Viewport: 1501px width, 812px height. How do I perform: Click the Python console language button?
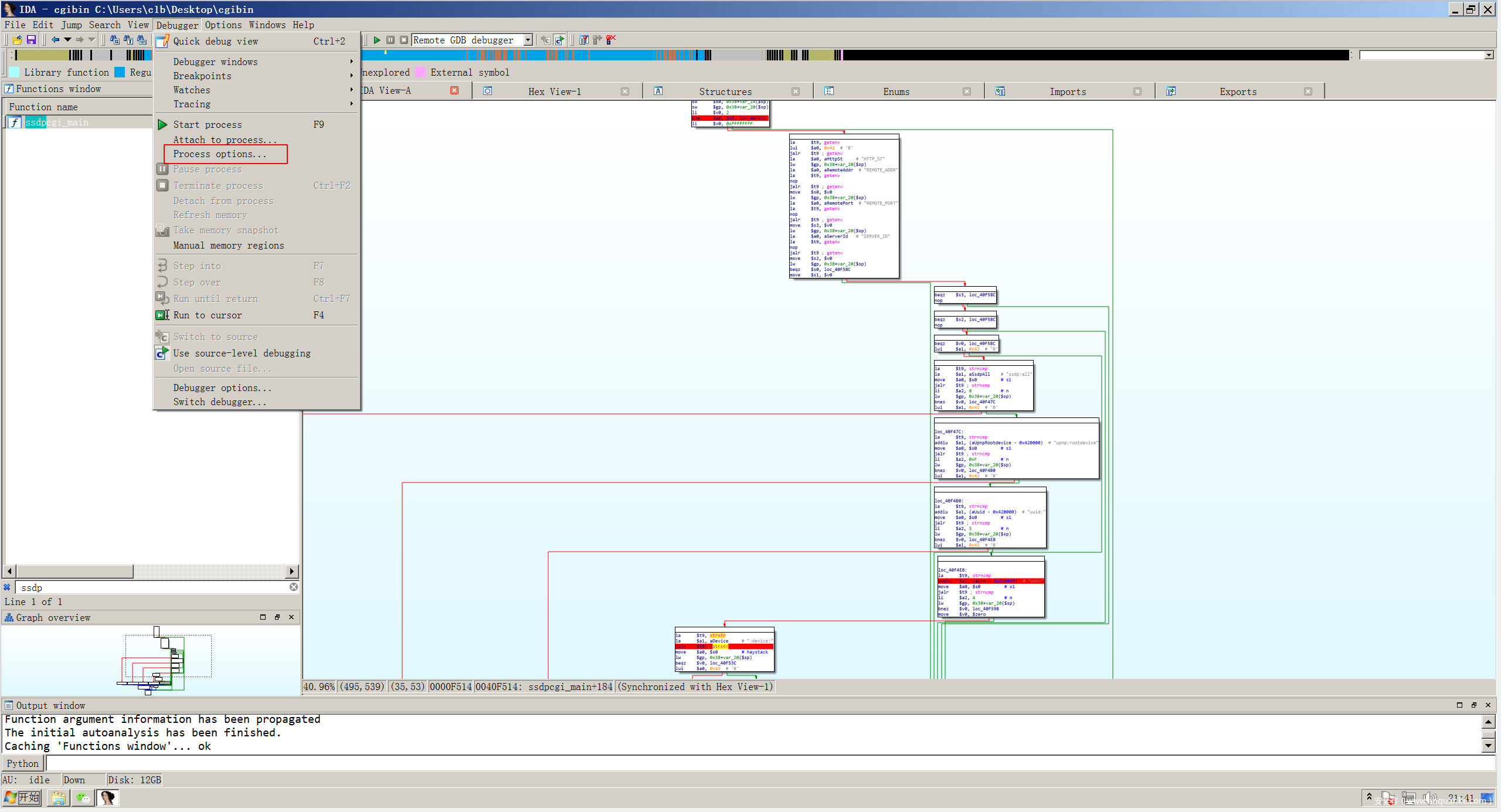click(x=23, y=763)
